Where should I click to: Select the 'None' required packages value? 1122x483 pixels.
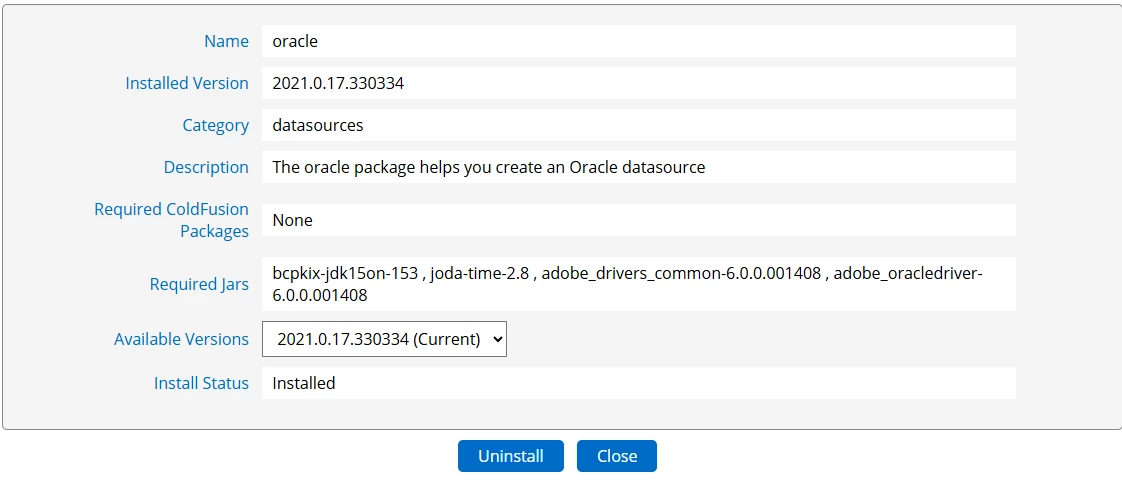(293, 220)
